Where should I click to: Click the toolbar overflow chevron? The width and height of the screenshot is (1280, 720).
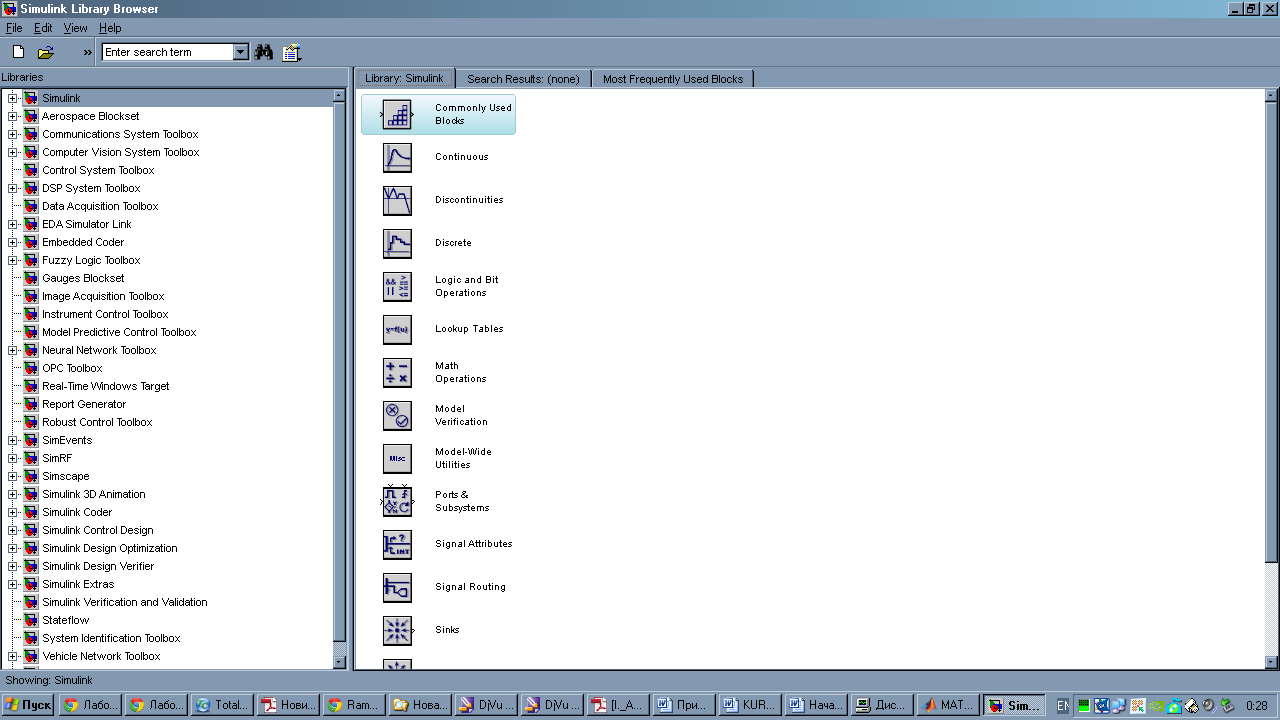pyautogui.click(x=87, y=52)
